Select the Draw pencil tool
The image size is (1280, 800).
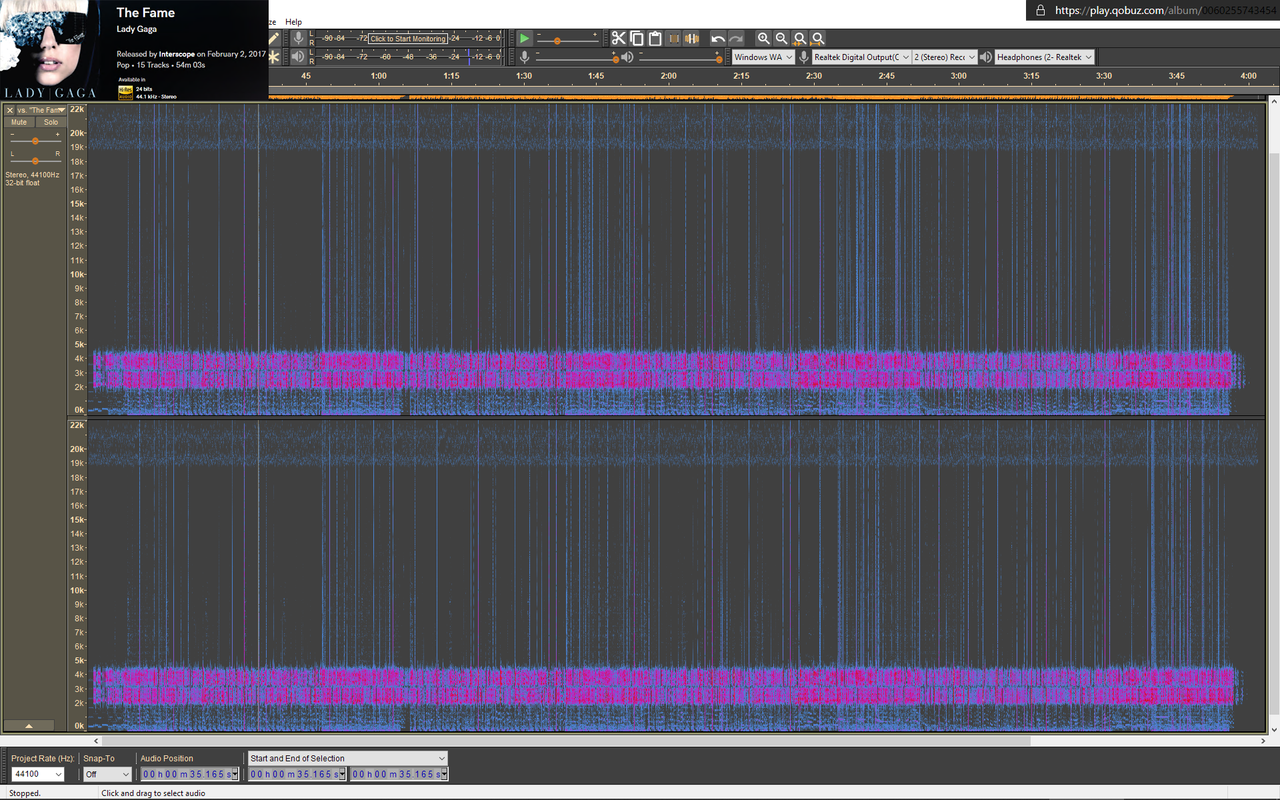[275, 38]
